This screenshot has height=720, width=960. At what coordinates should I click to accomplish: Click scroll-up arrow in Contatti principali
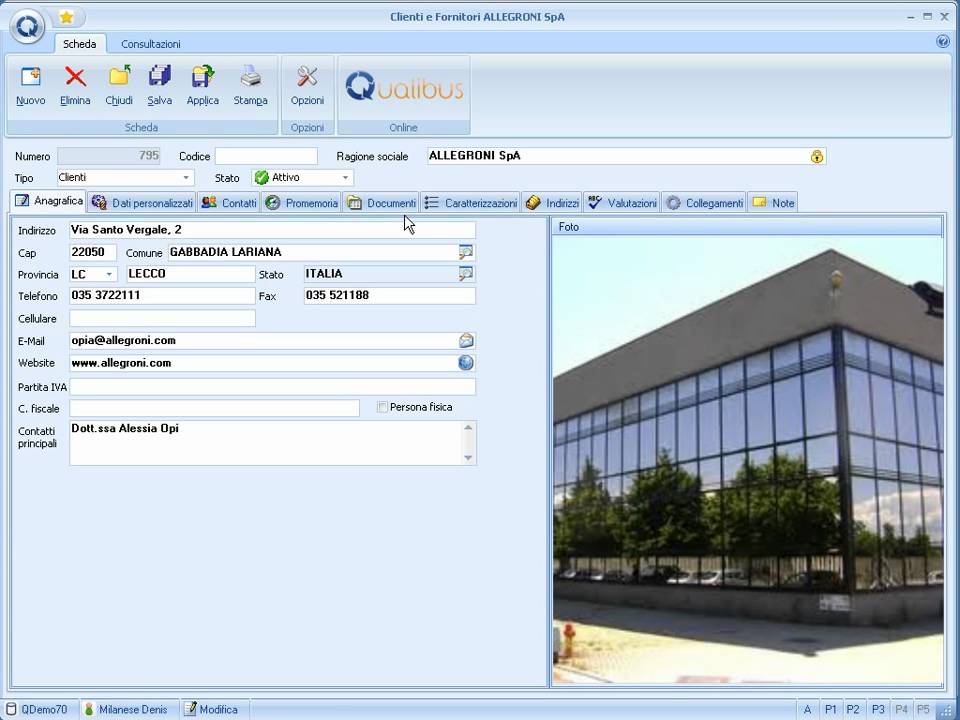pyautogui.click(x=468, y=427)
